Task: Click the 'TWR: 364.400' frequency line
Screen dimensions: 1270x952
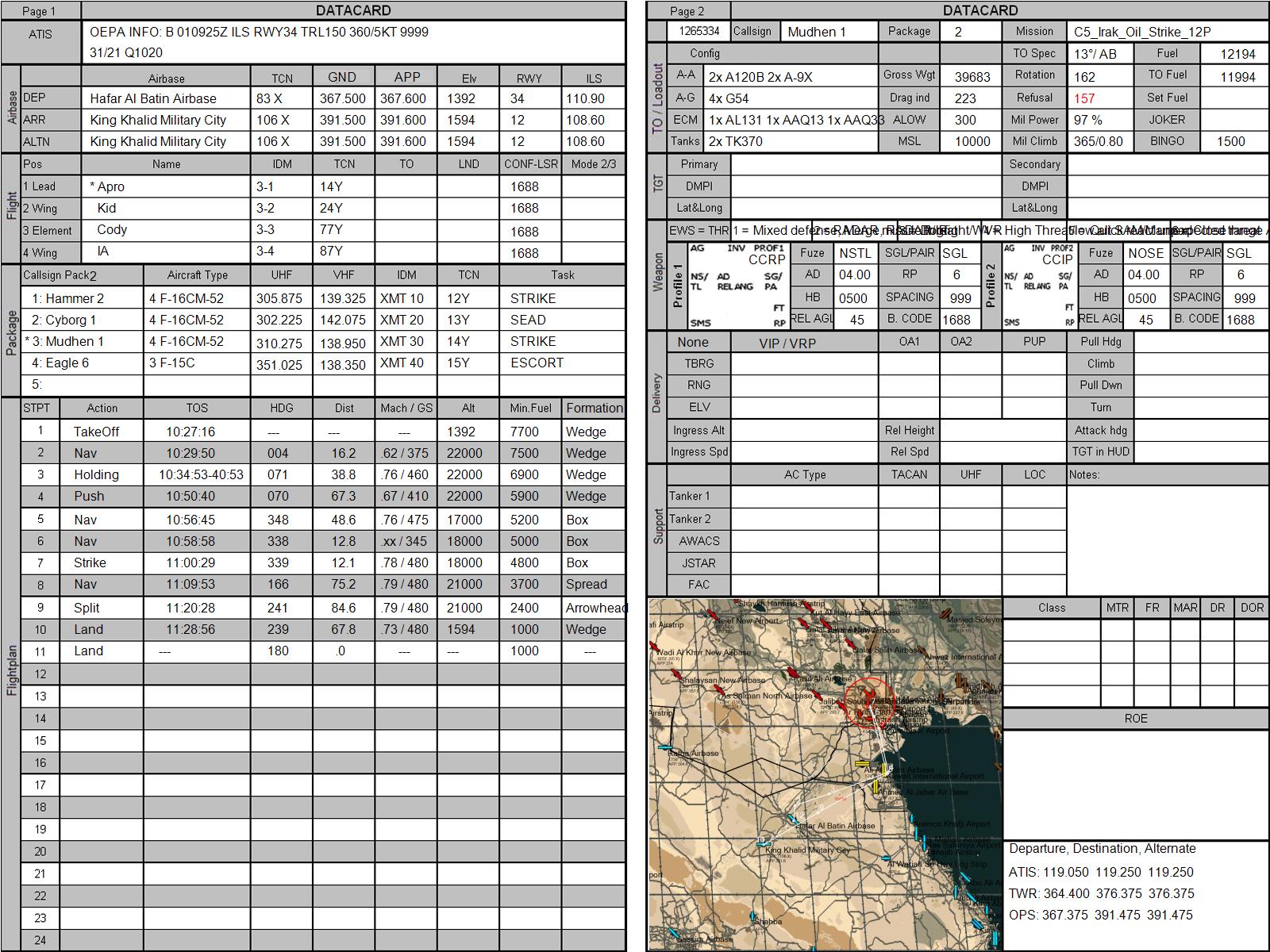Action: tap(1101, 893)
